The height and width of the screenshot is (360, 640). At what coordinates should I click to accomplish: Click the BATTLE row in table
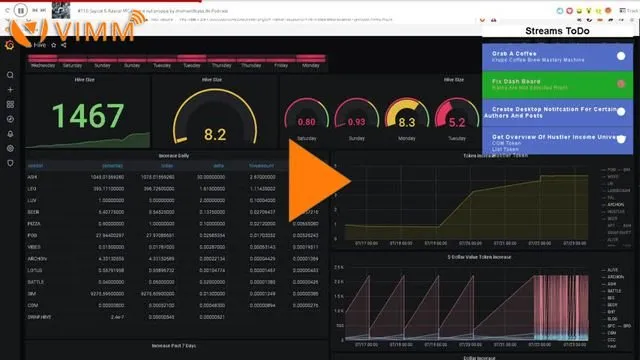click(177, 282)
